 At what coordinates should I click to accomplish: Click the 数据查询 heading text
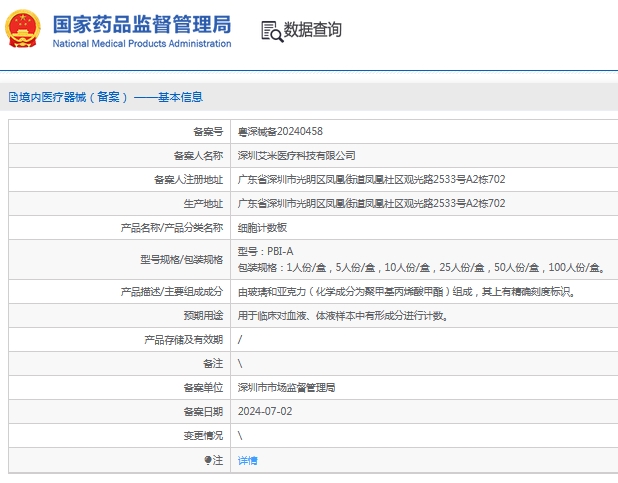(313, 30)
